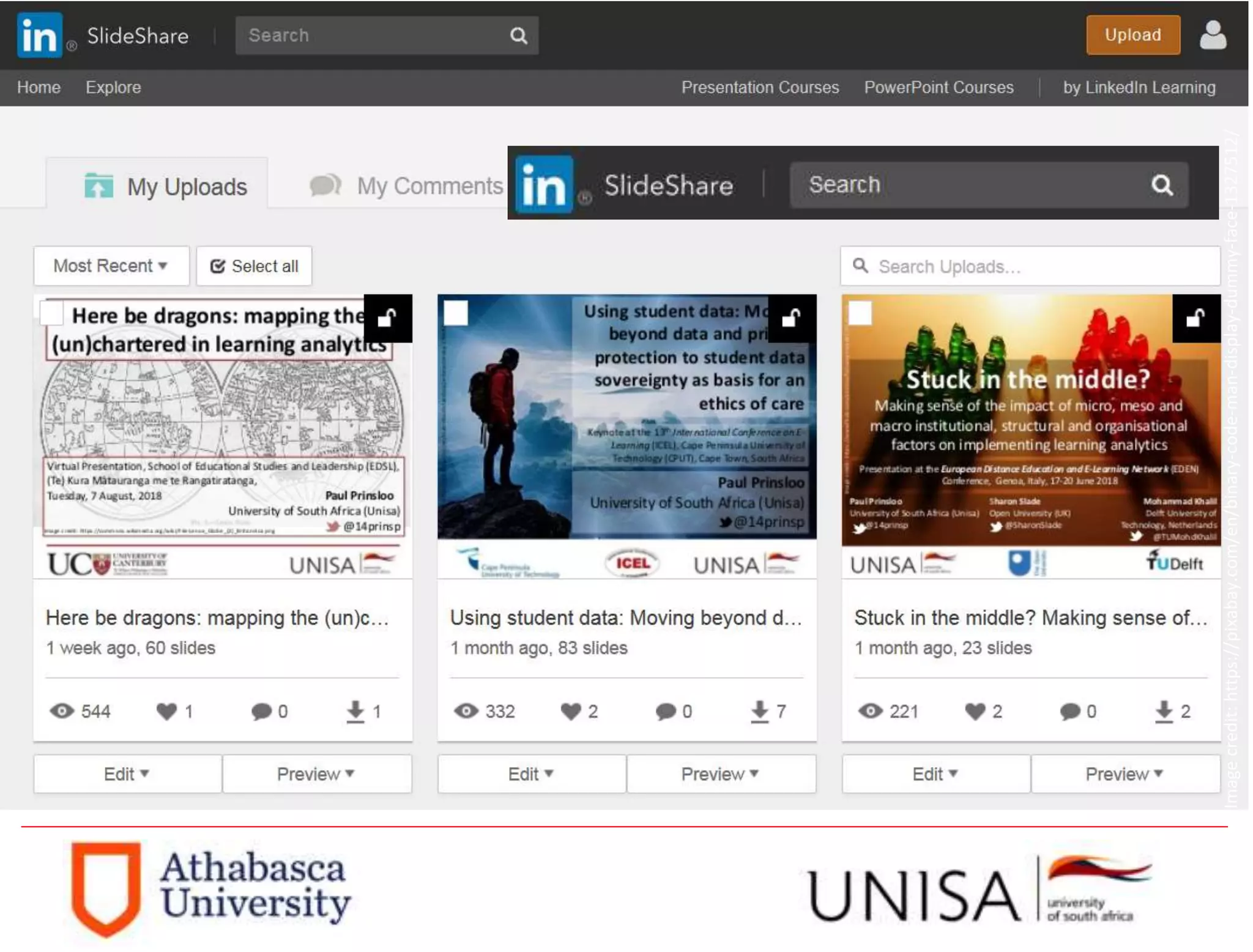
Task: Tick checkbox on Stuck in the middle thumbnail
Action: point(860,313)
